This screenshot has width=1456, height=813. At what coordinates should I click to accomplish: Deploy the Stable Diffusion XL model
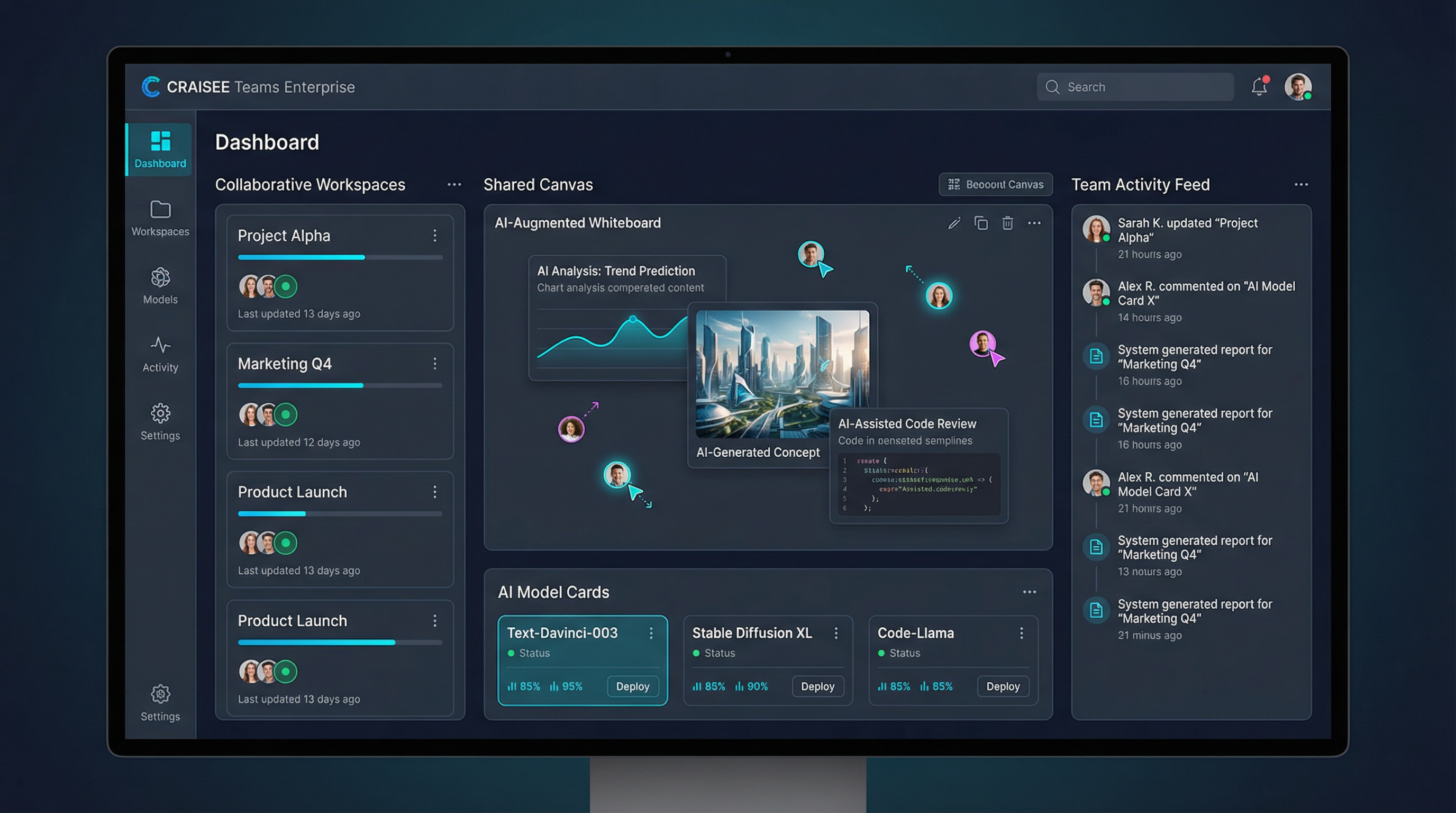point(817,686)
